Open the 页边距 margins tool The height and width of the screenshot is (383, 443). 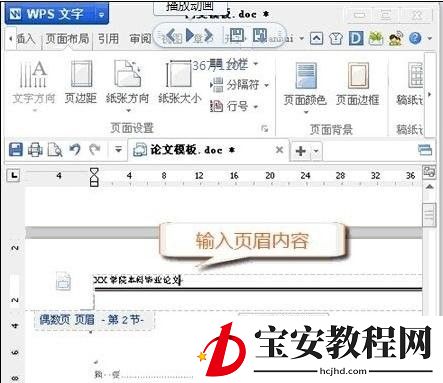click(x=81, y=81)
